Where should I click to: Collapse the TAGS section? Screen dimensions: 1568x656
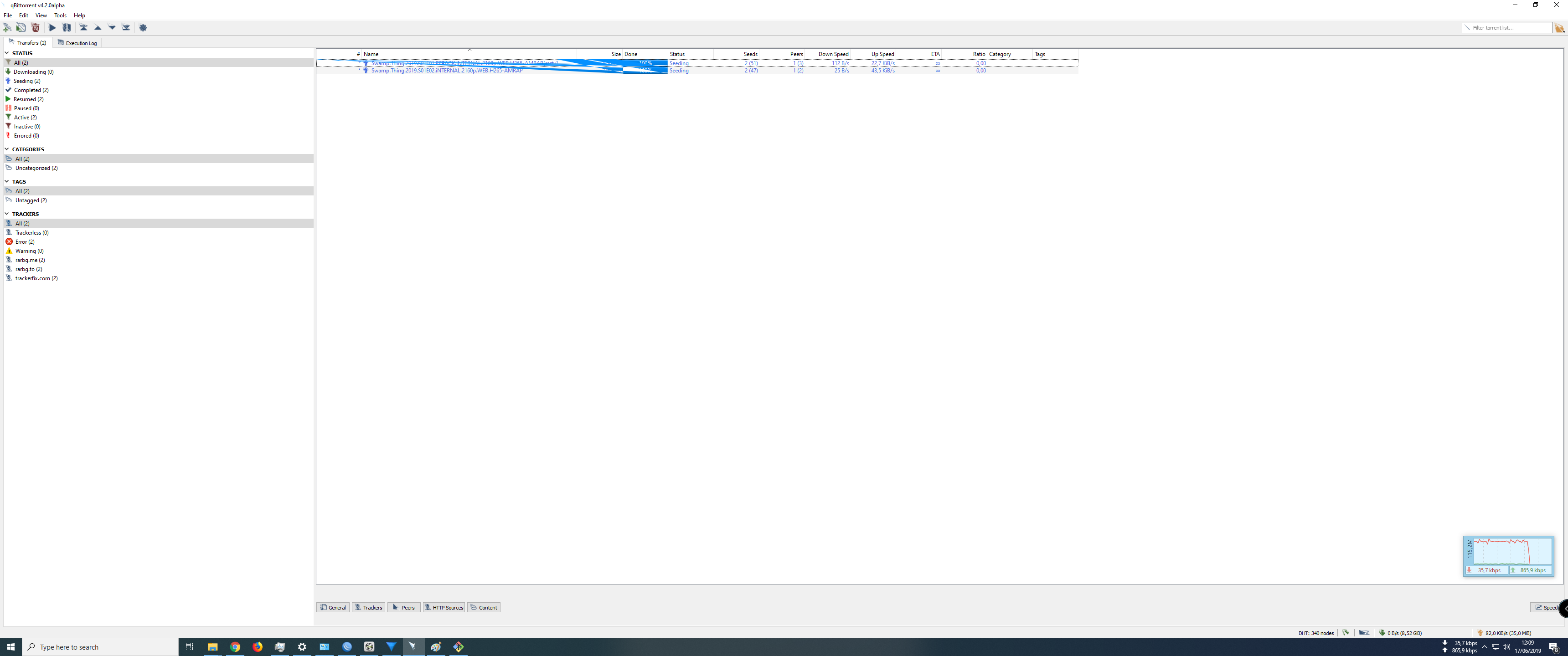[x=7, y=181]
